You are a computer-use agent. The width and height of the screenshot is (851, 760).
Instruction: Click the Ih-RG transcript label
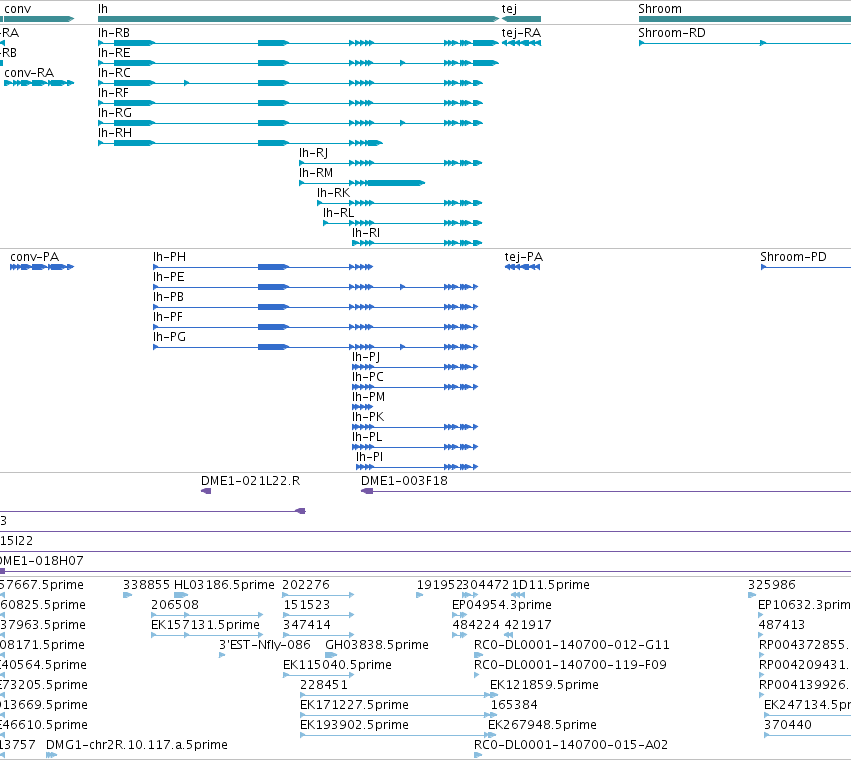(115, 113)
